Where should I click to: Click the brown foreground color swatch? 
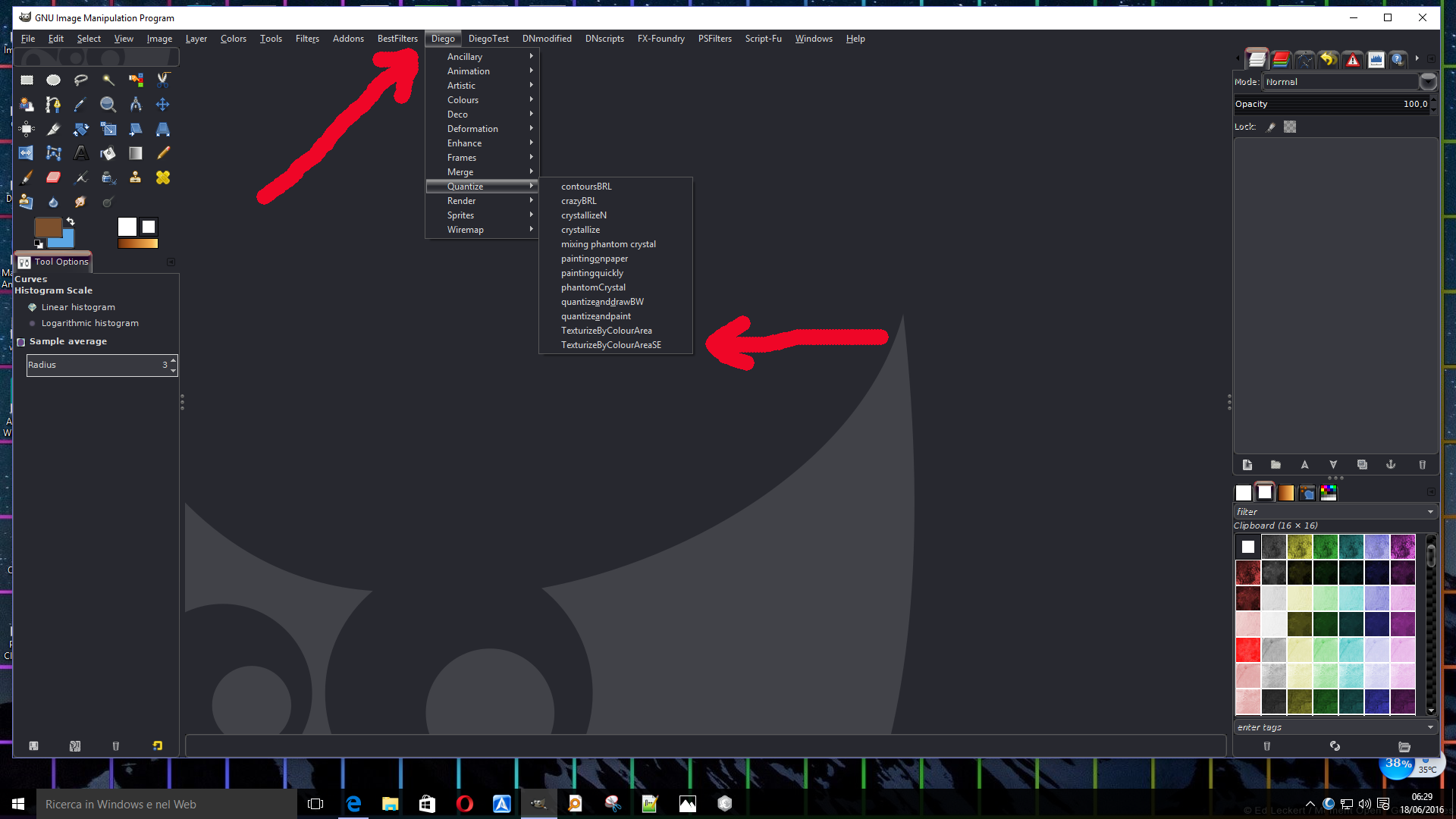point(47,226)
